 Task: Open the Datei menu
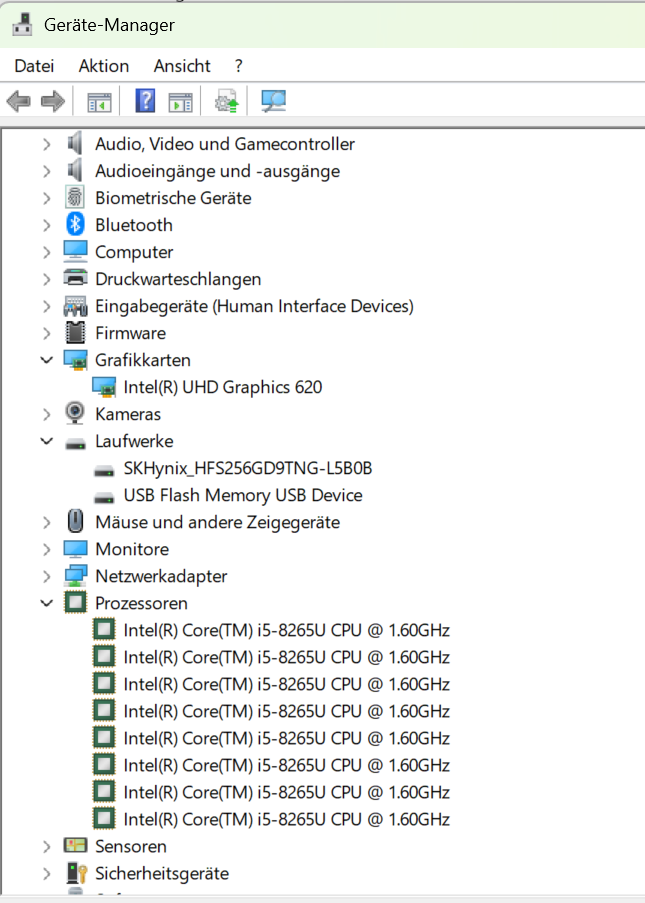coord(34,66)
